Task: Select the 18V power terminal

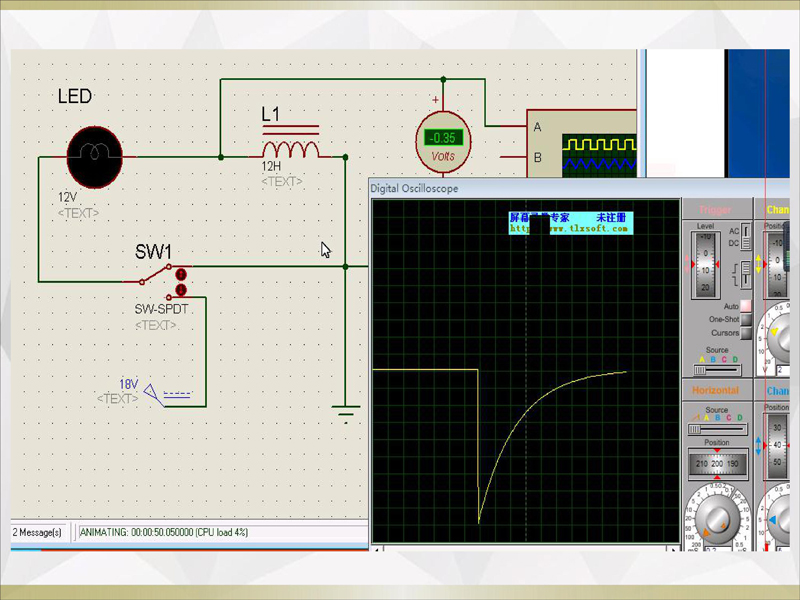Action: [x=155, y=394]
